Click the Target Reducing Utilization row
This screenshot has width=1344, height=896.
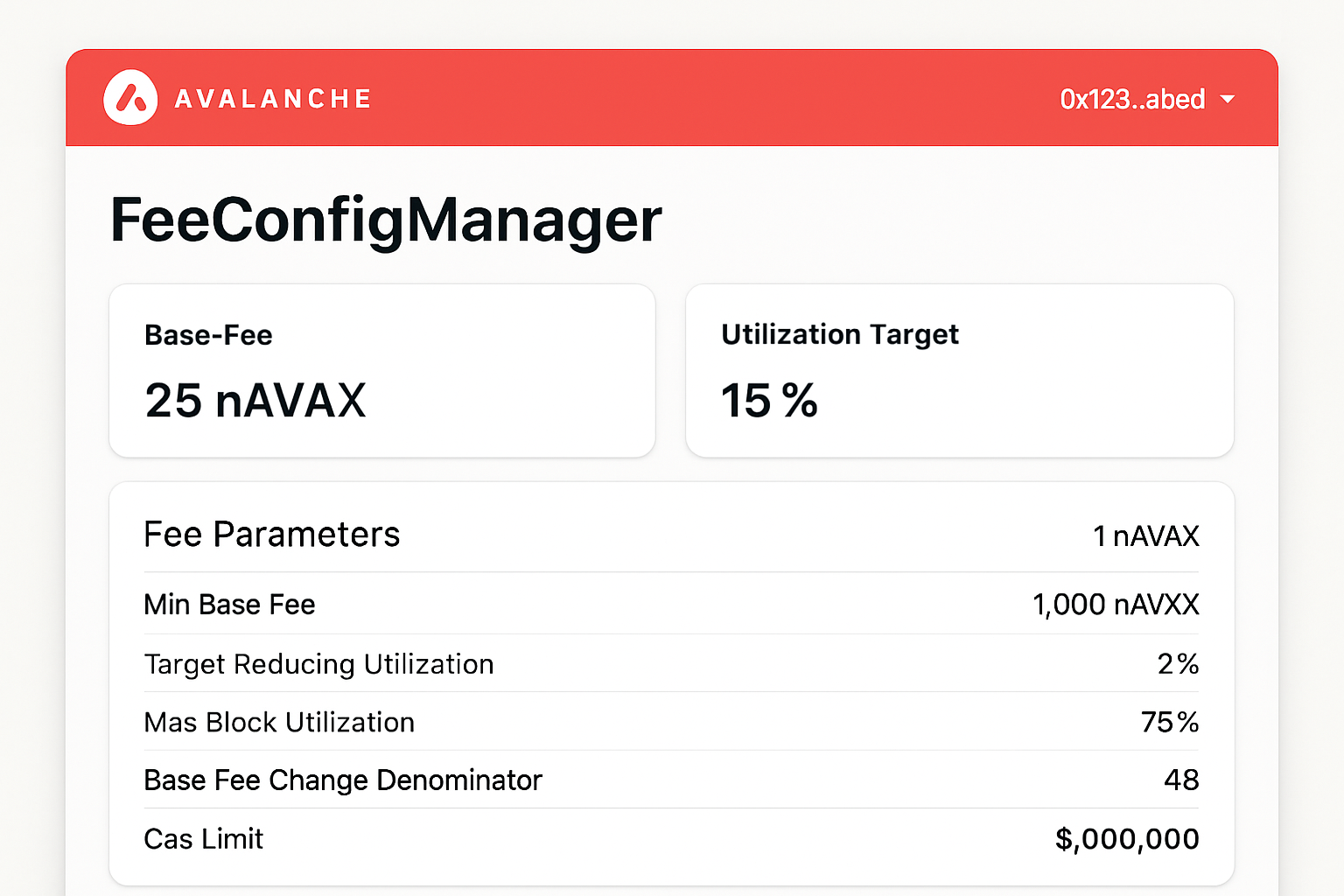(318, 664)
